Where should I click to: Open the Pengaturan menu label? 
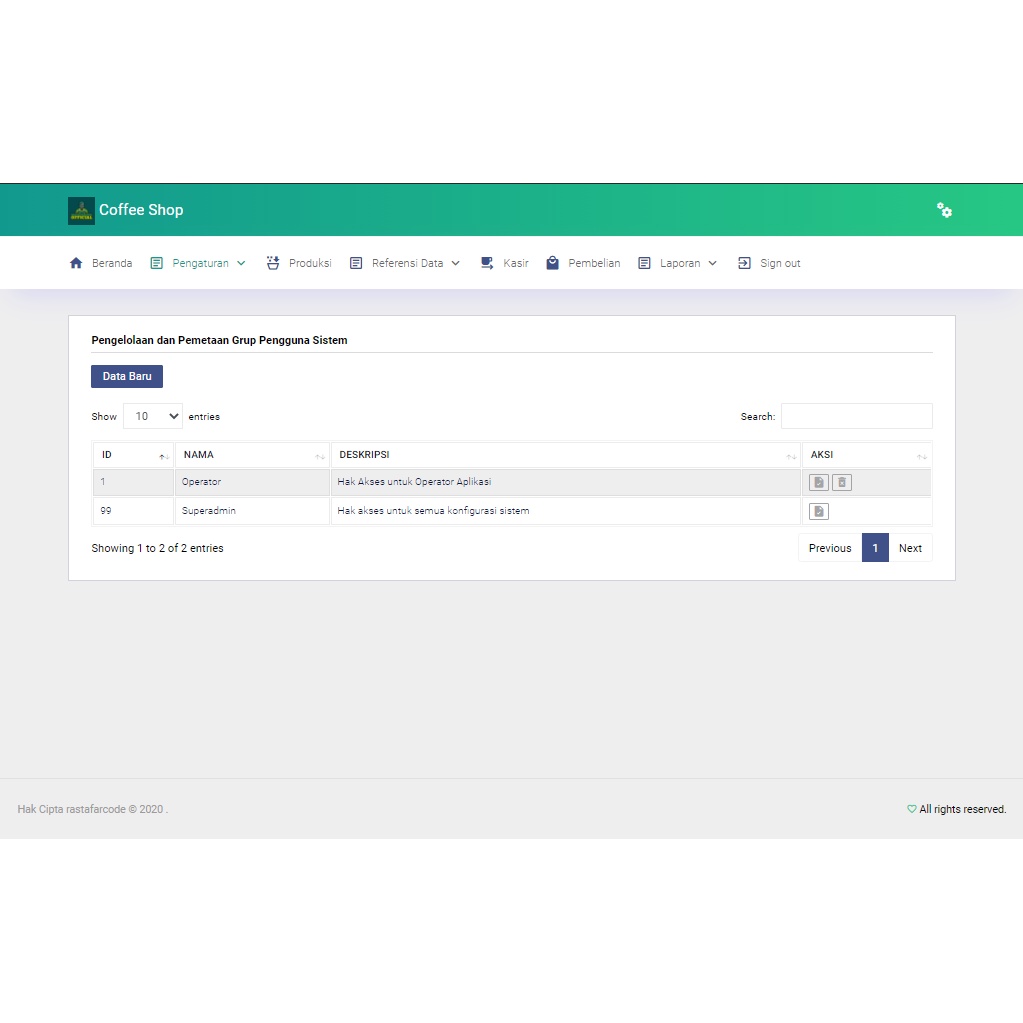200,263
